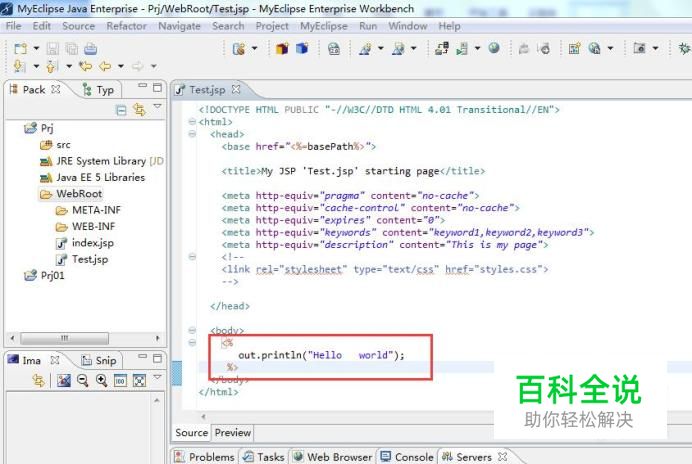Image resolution: width=692 pixels, height=464 pixels.
Task: Open the Image Preview view menu arrow
Action: [157, 377]
